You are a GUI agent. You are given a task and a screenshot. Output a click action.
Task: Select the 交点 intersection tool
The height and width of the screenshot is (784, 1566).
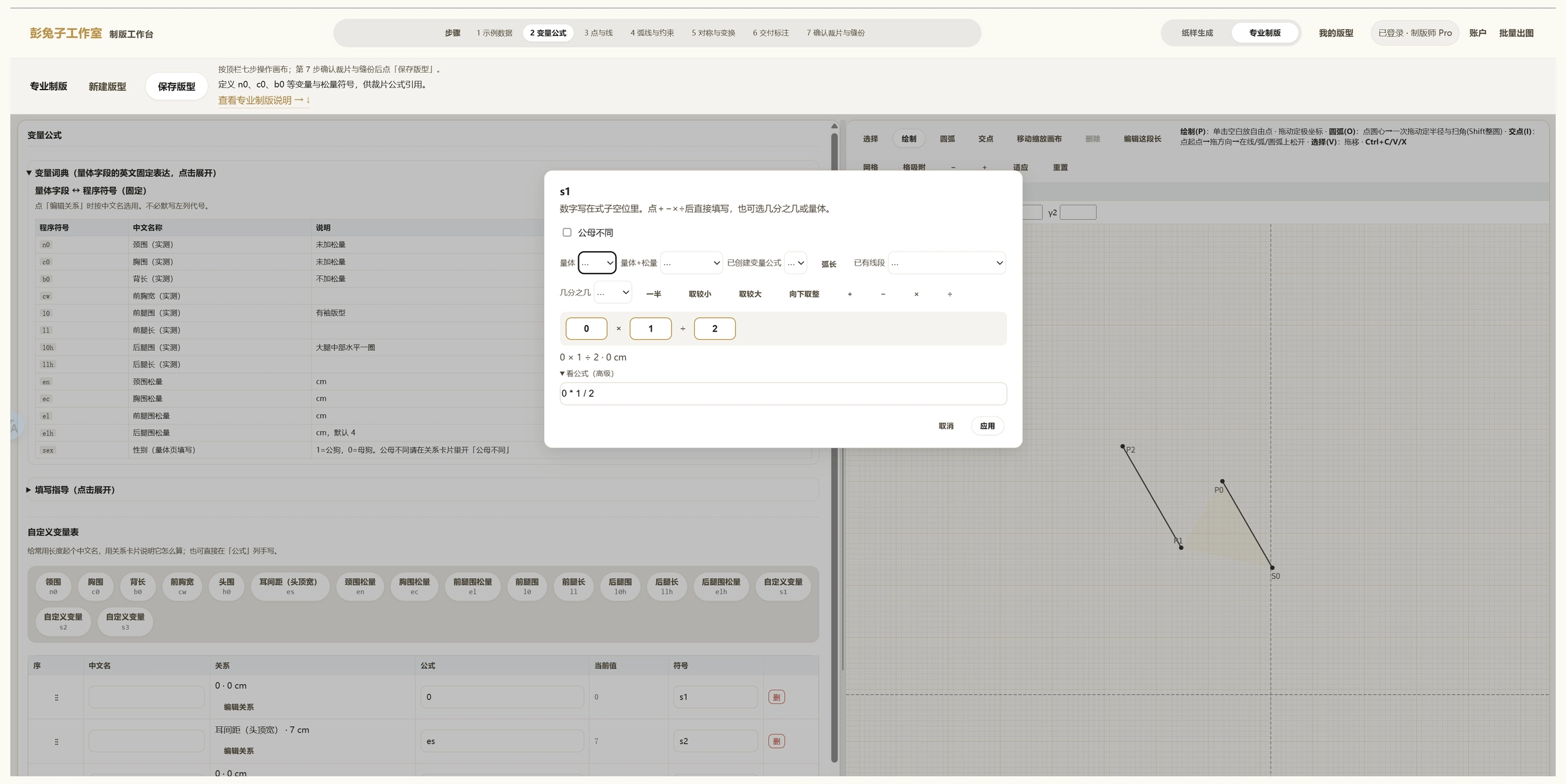click(986, 139)
